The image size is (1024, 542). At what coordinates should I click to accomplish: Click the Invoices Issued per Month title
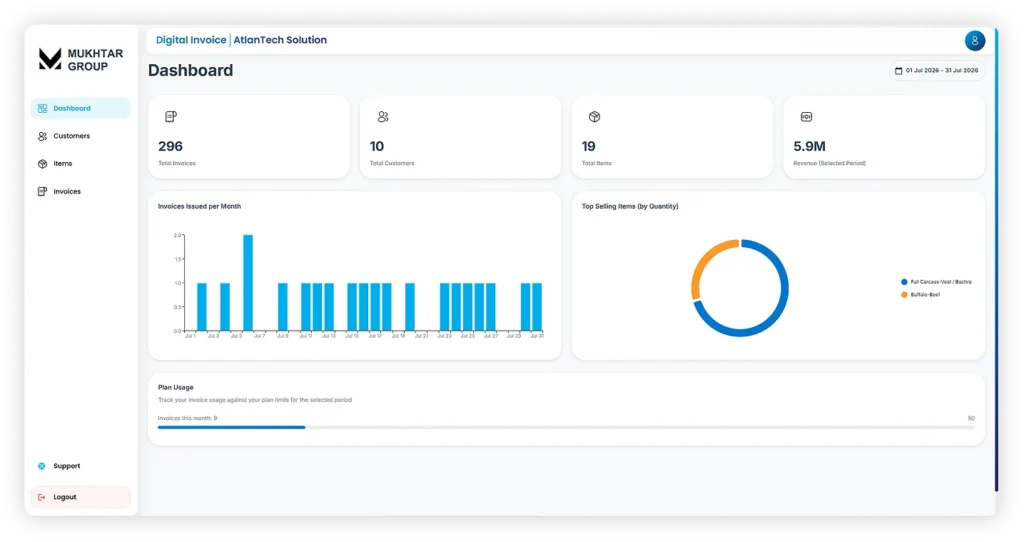pyautogui.click(x=199, y=206)
